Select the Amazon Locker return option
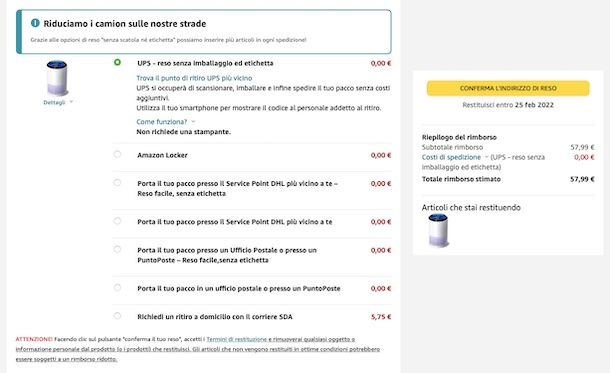Screen dimensions: 610x373 (x=117, y=154)
